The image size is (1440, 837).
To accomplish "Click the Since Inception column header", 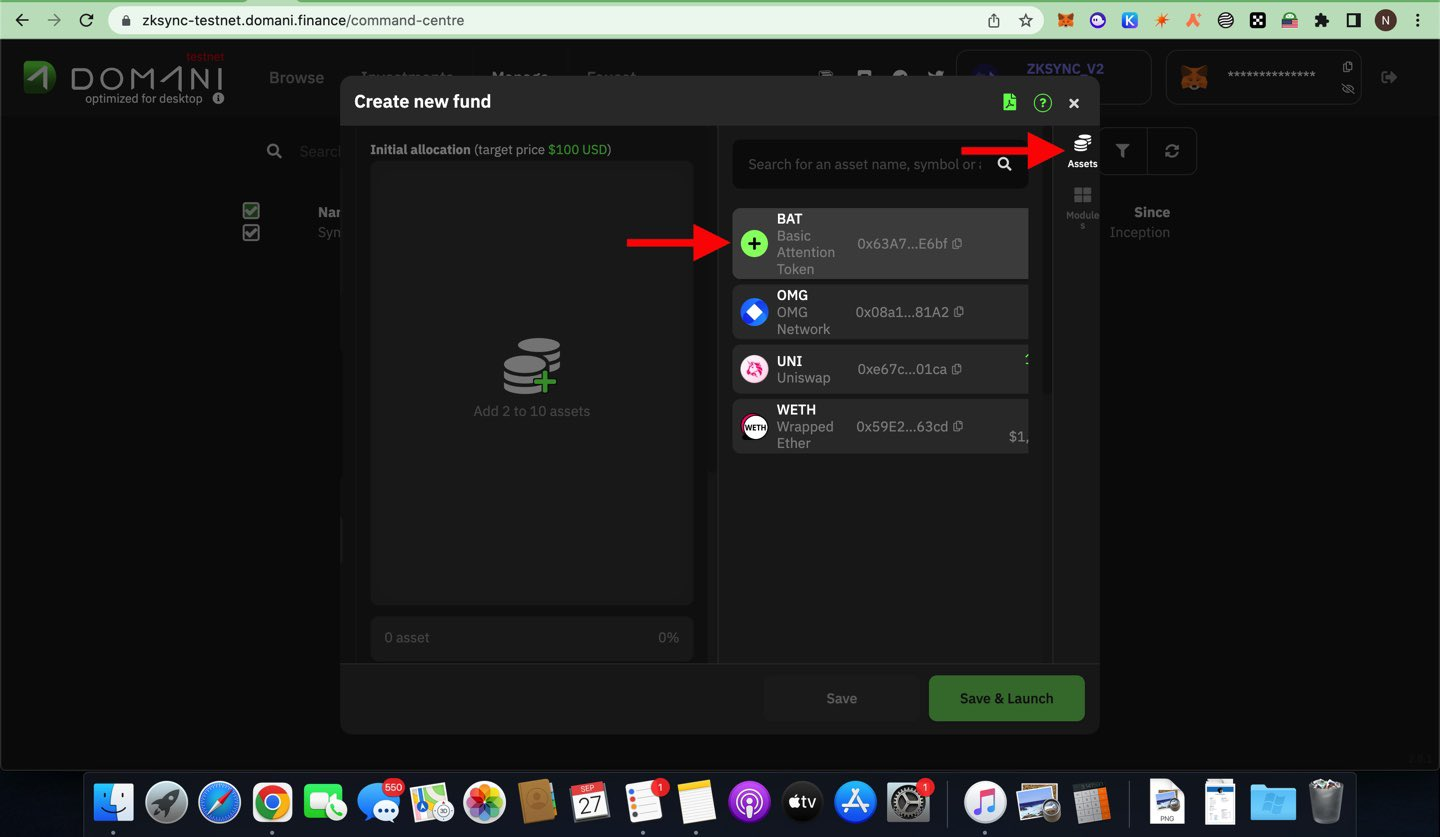I will (1140, 222).
